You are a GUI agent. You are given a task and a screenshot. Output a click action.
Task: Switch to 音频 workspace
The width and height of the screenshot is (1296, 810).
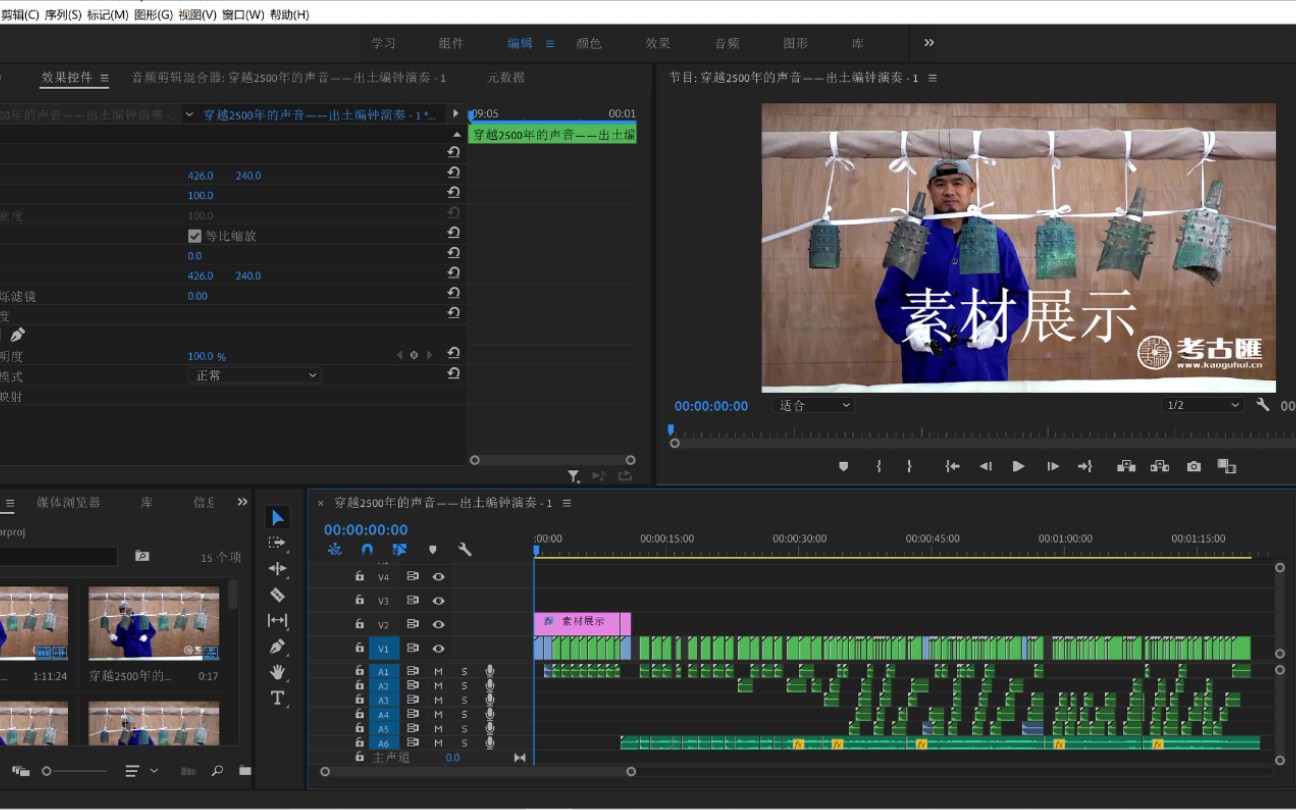point(727,43)
